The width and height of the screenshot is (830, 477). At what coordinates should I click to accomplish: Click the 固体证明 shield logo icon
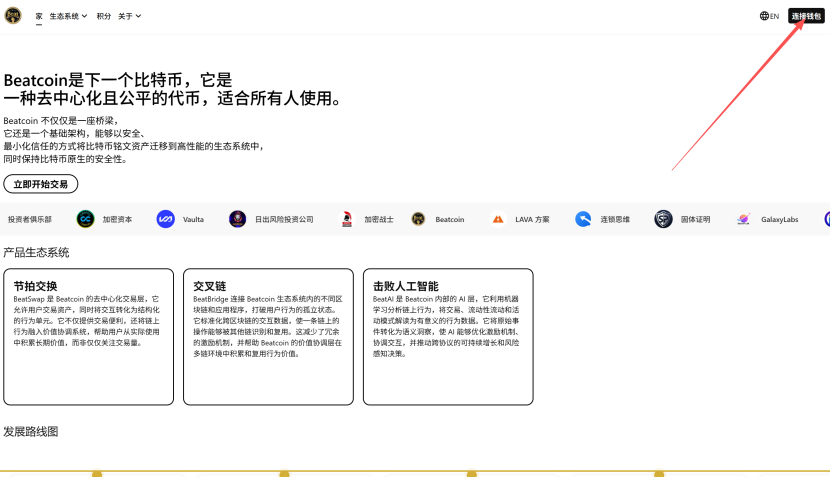tap(663, 219)
